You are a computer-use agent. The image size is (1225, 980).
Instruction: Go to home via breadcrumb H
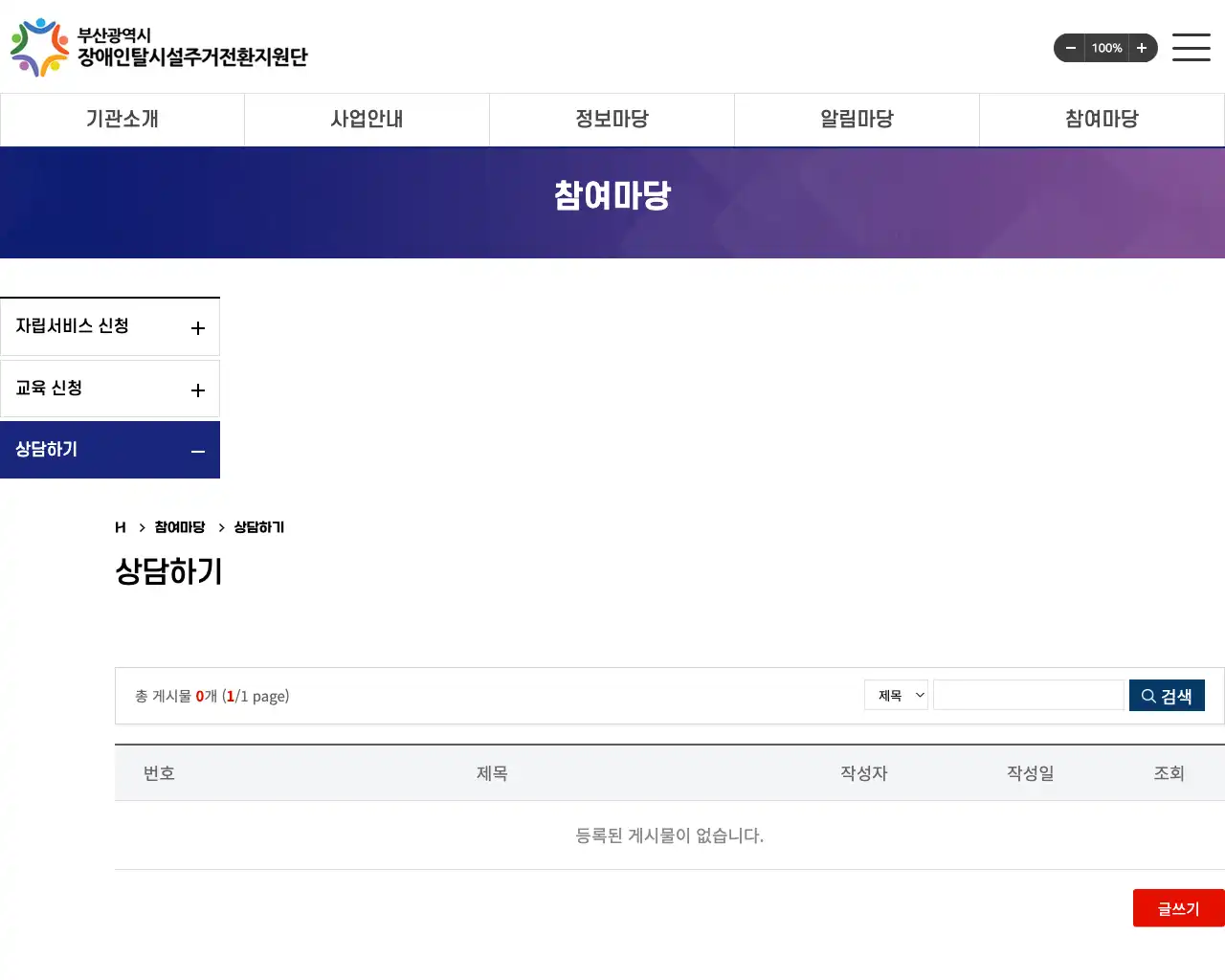121,527
